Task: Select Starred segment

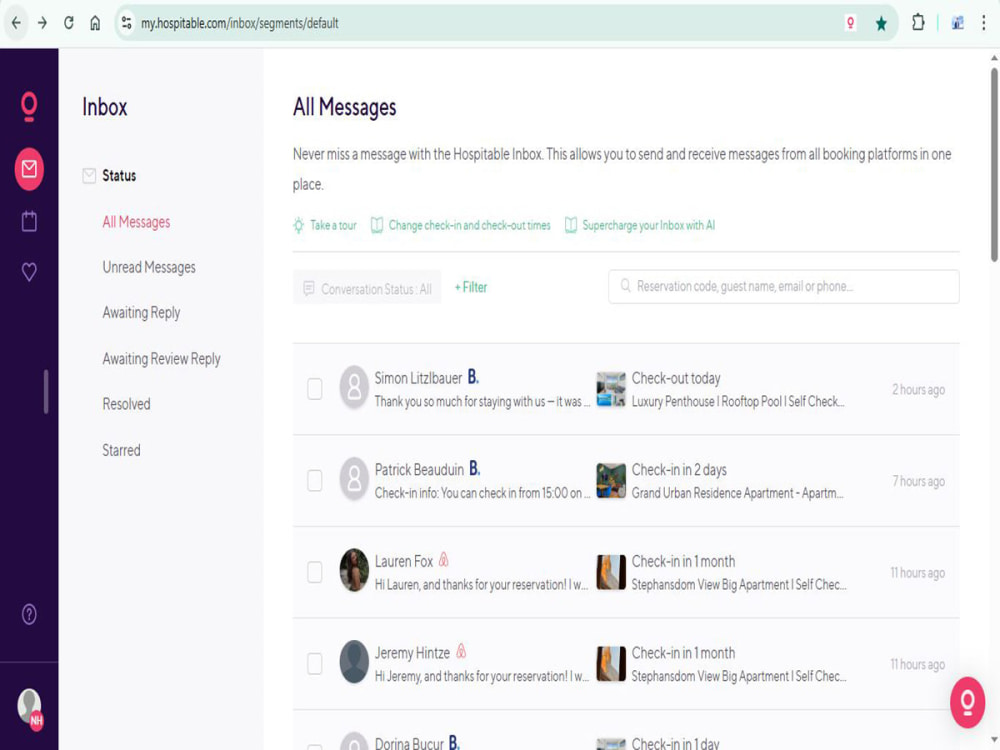Action: click(x=121, y=450)
